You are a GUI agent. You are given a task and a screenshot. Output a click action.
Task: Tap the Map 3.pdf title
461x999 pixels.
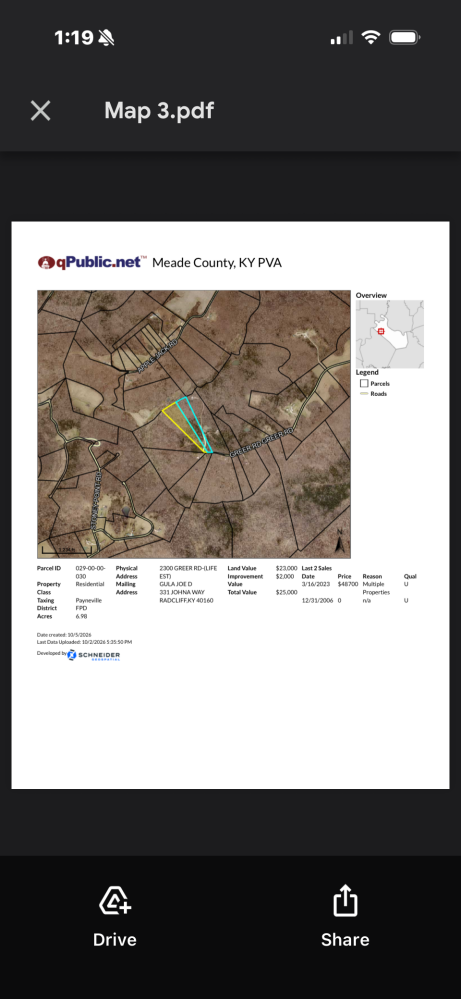[x=159, y=111]
